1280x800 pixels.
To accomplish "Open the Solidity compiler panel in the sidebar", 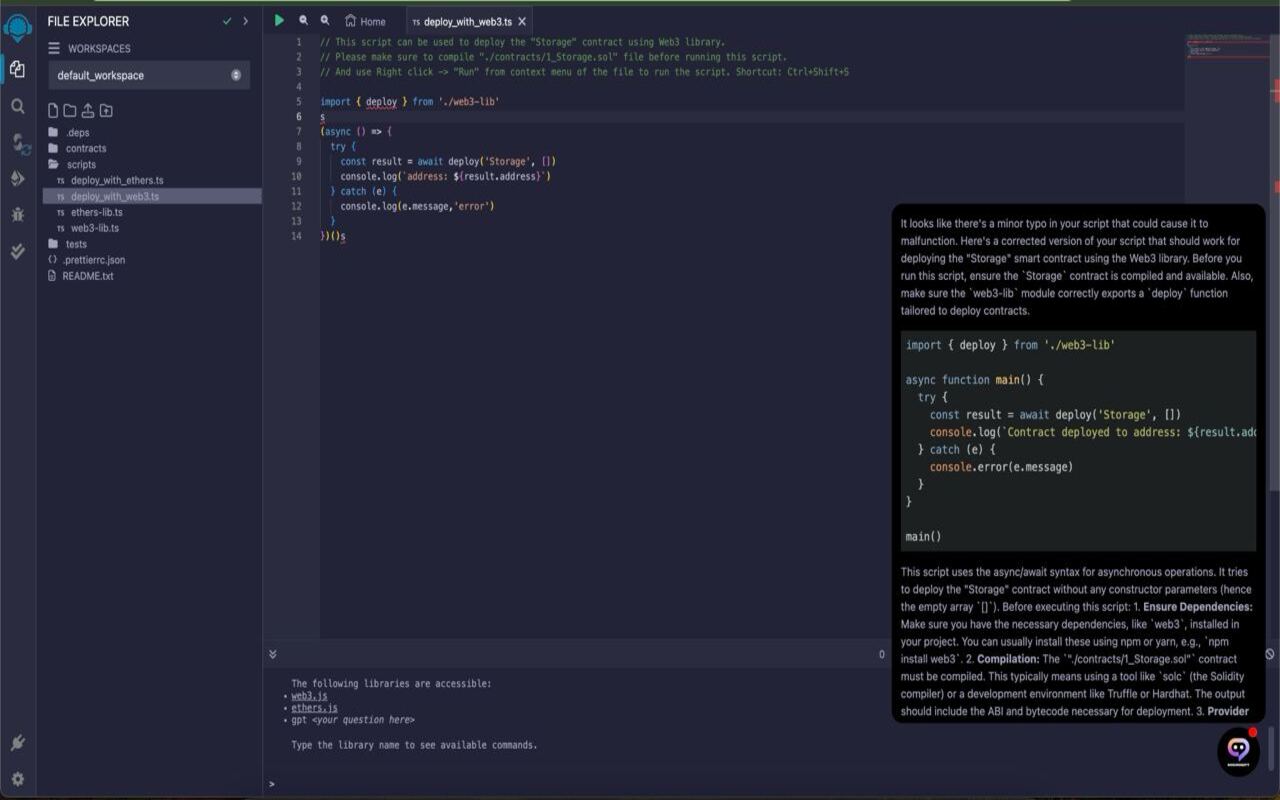I will 19,143.
